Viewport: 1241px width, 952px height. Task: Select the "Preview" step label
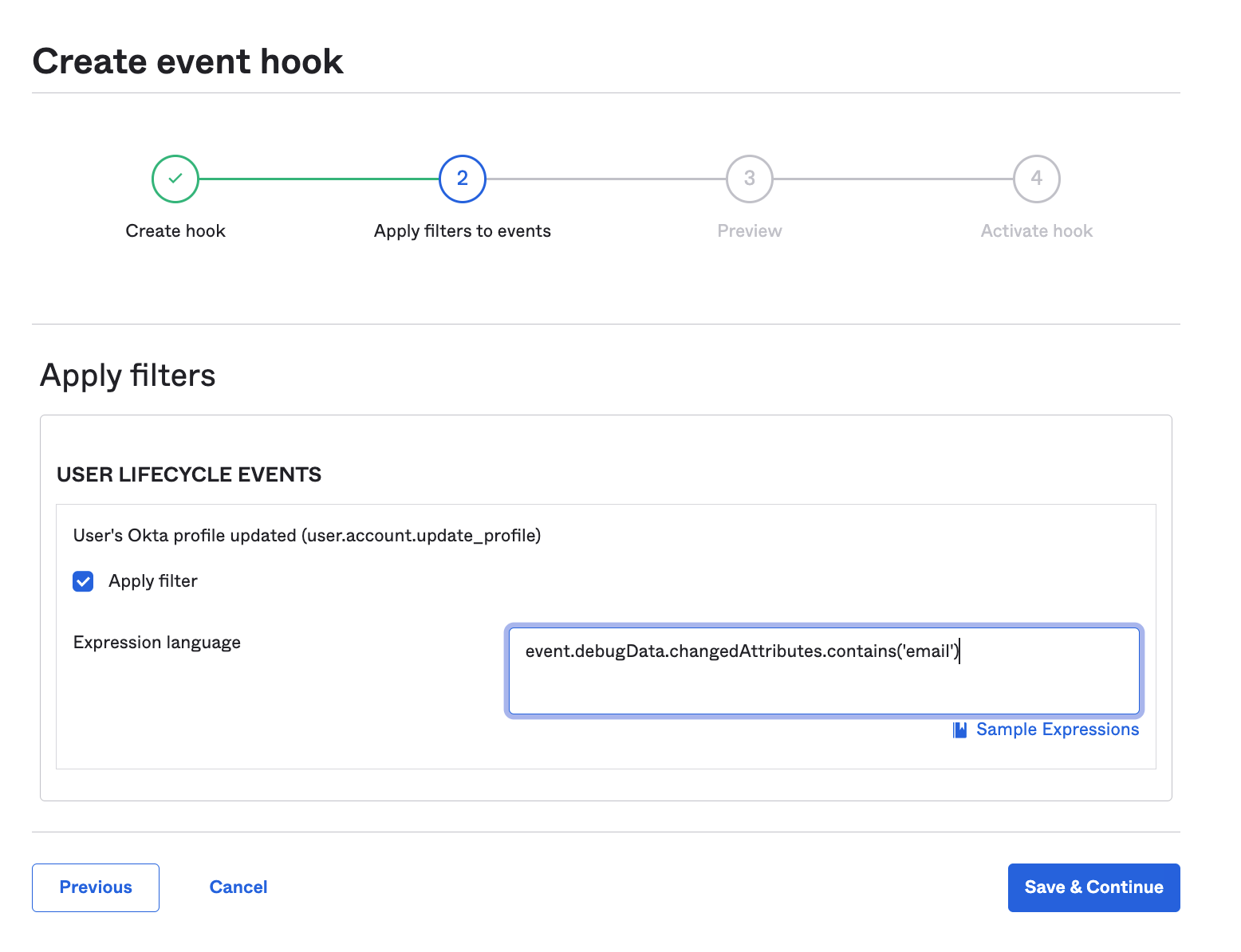click(750, 231)
